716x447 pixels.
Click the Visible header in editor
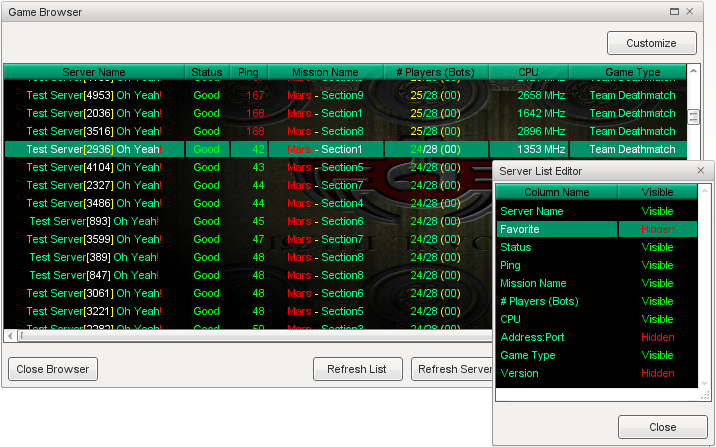click(658, 192)
